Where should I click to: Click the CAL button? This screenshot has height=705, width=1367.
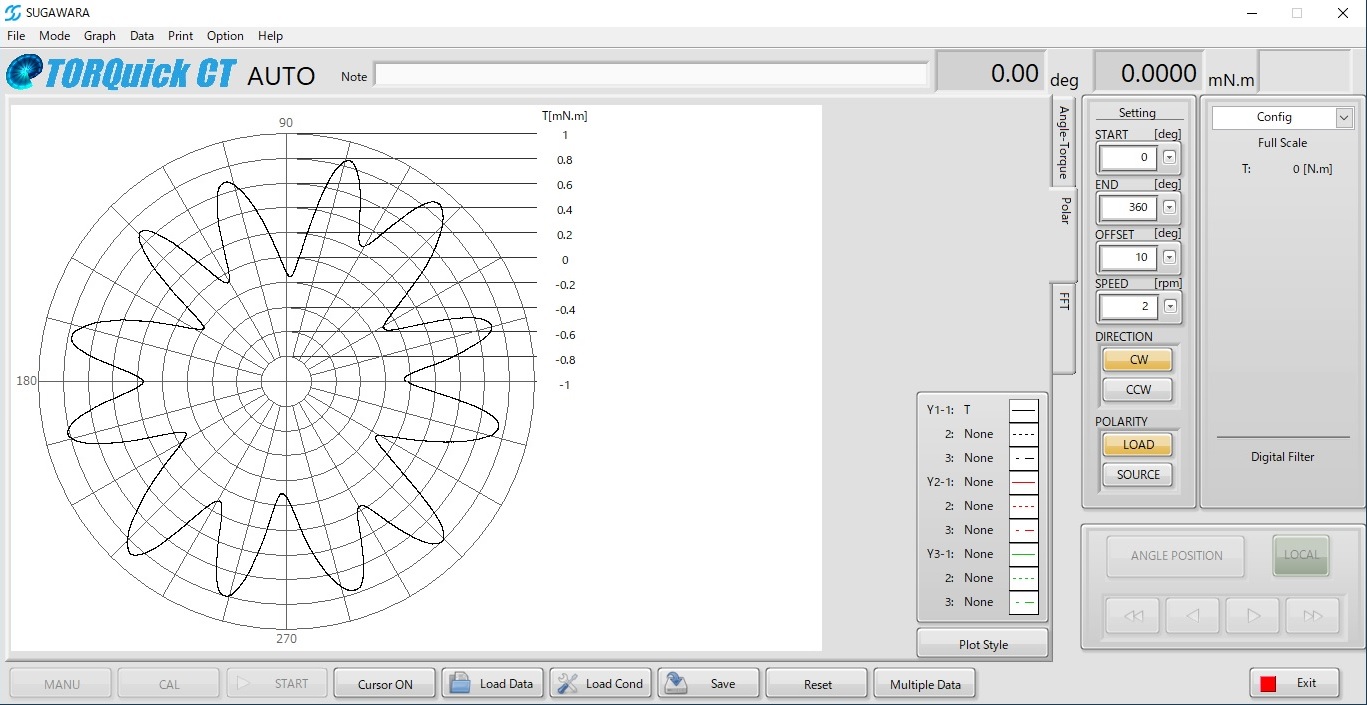pos(169,684)
